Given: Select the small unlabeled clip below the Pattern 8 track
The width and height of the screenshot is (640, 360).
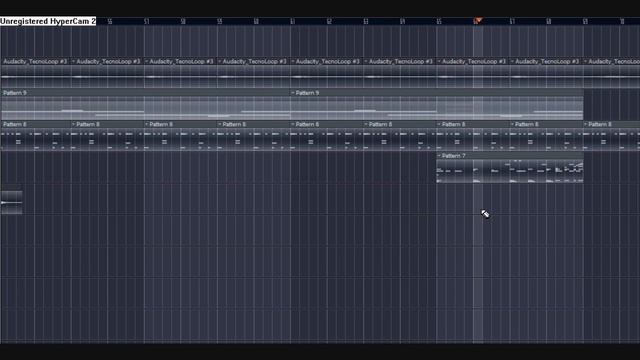Looking at the screenshot, I should coord(11,202).
